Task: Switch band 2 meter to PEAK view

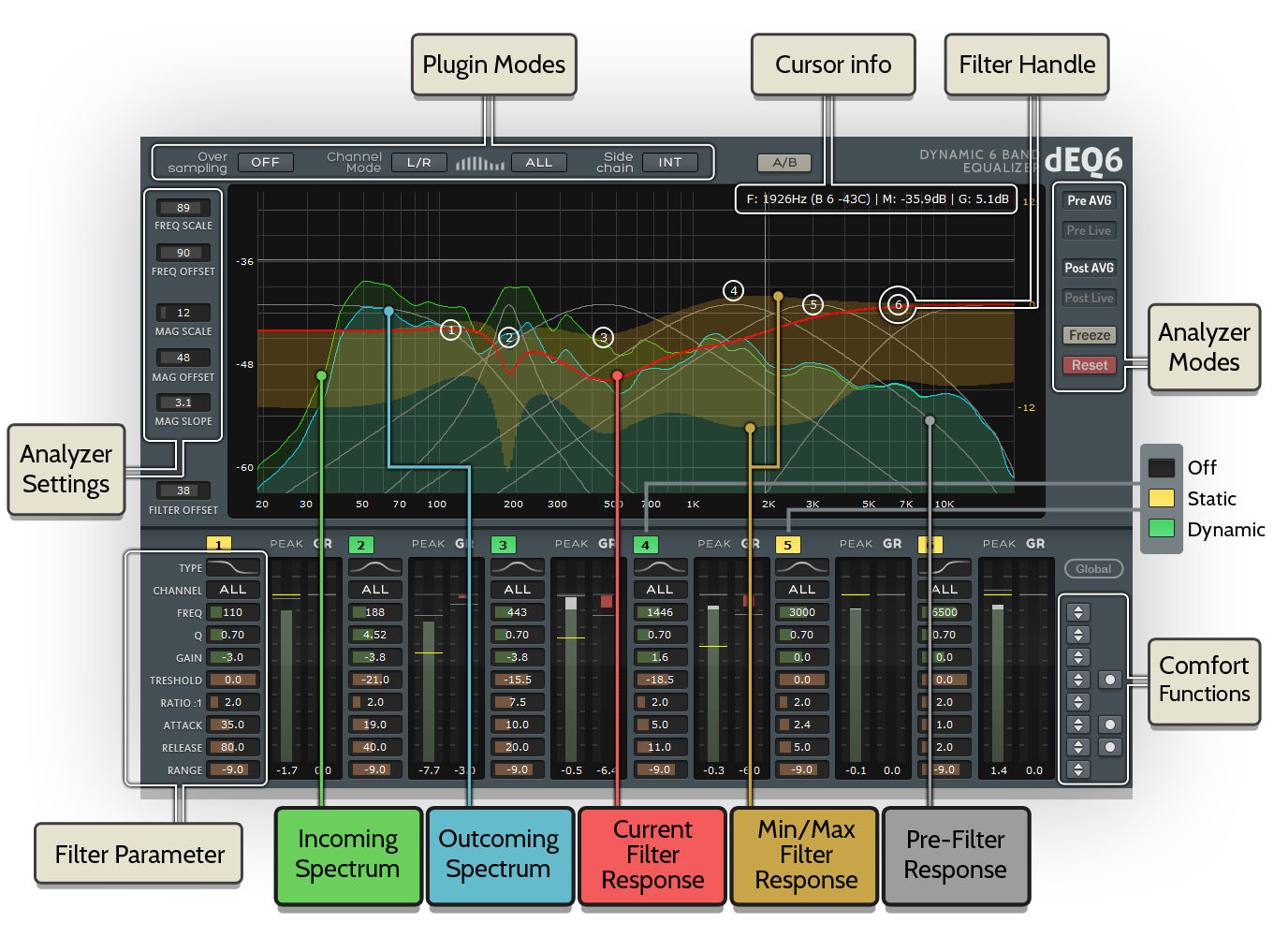Action: (428, 543)
